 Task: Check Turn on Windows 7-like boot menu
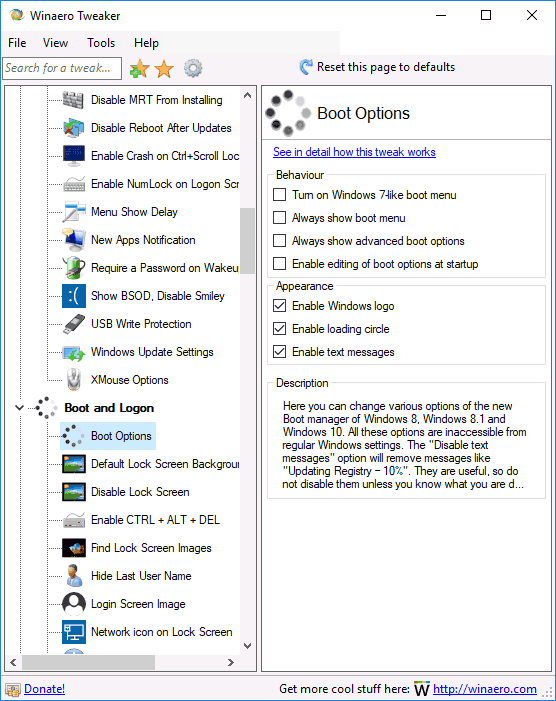click(279, 195)
